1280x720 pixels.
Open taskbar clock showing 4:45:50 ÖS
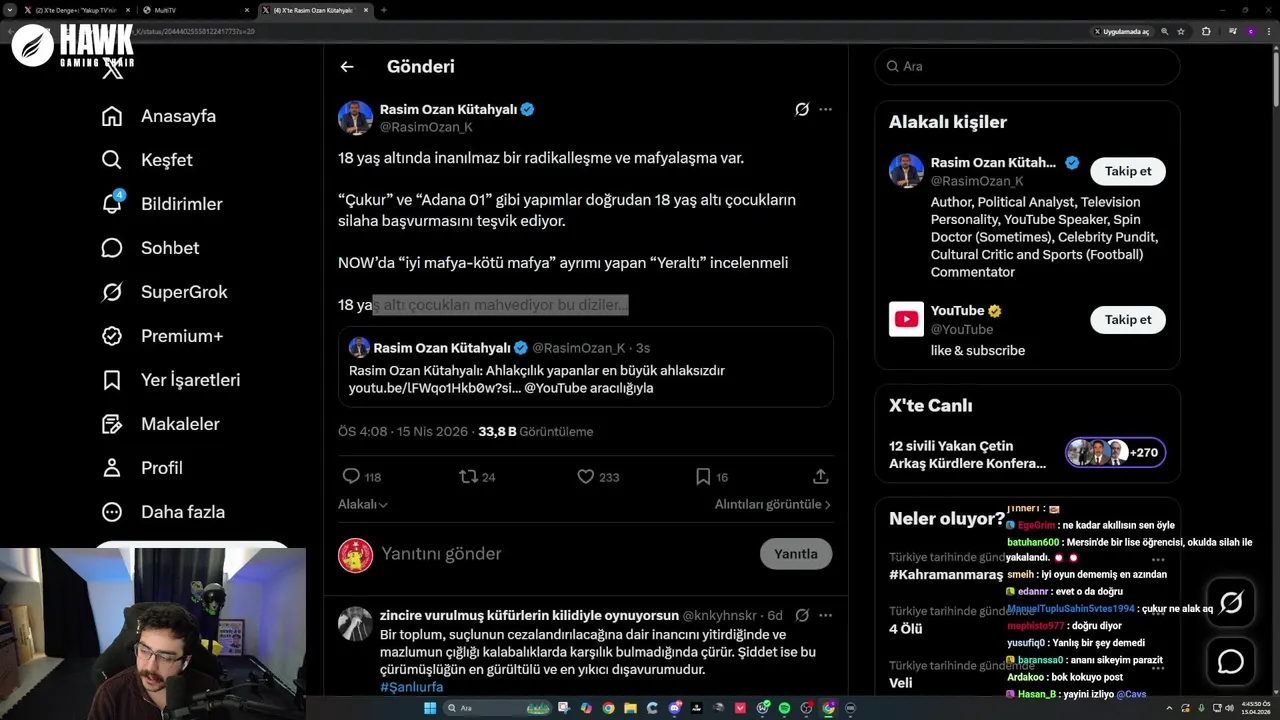pos(1255,708)
